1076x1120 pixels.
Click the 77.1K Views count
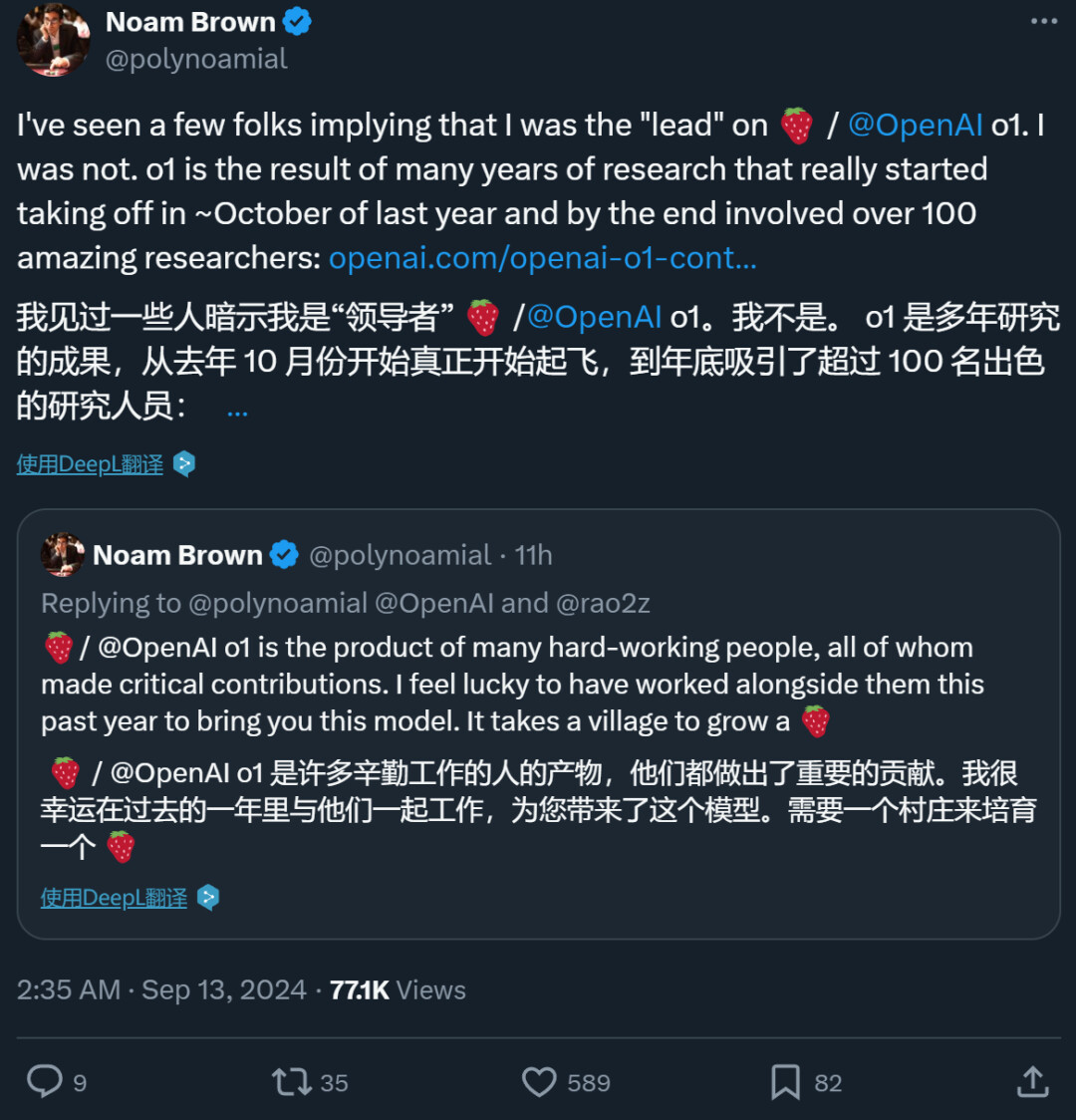coord(398,990)
